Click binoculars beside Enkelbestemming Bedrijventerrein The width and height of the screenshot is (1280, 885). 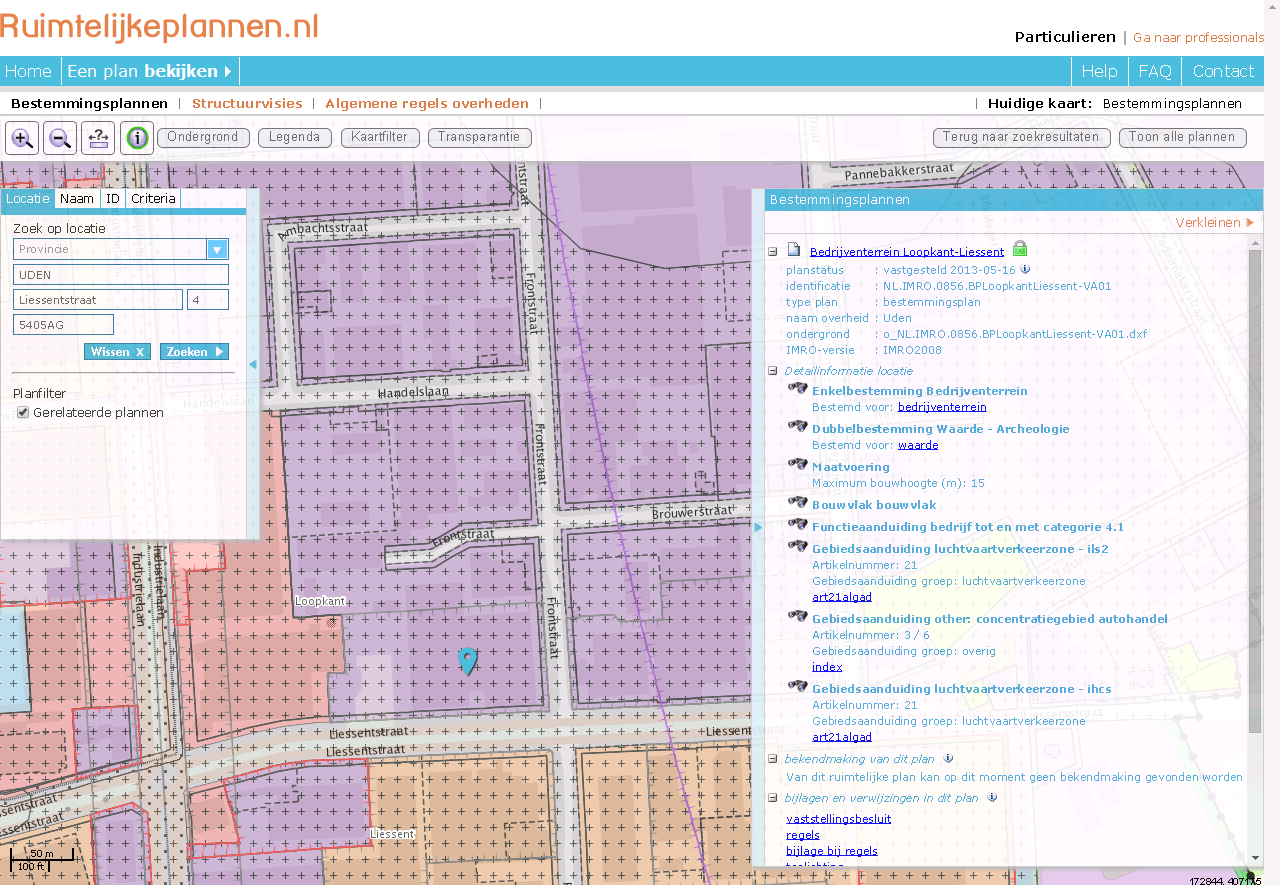[797, 389]
